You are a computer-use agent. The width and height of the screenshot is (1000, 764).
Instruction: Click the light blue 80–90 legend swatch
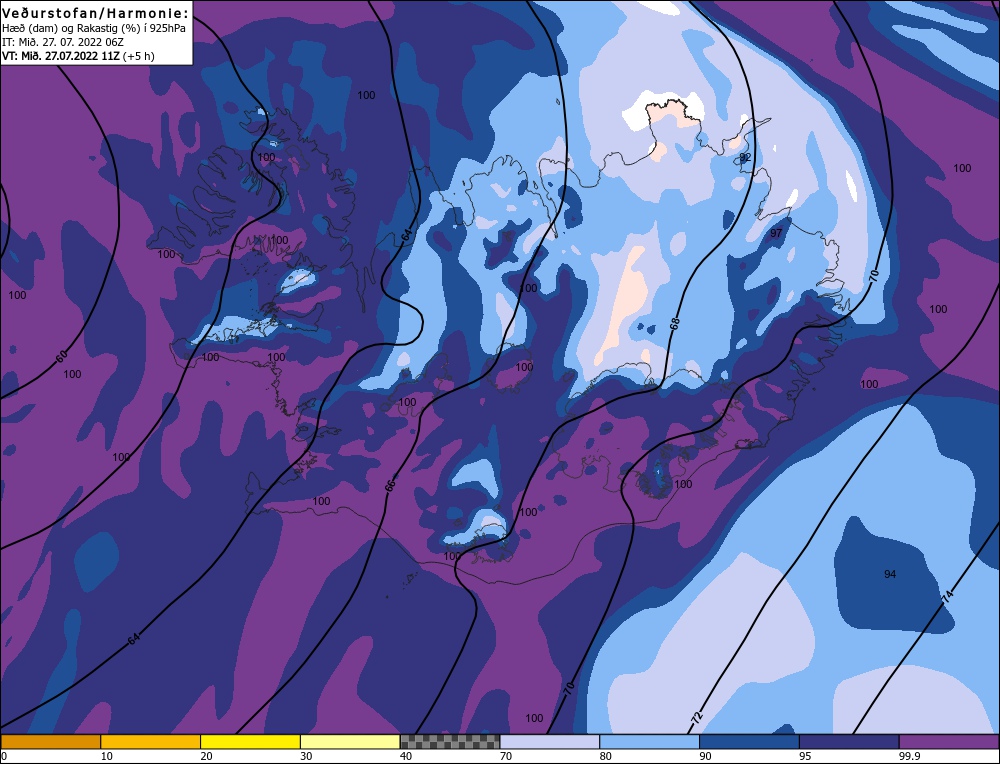649,741
